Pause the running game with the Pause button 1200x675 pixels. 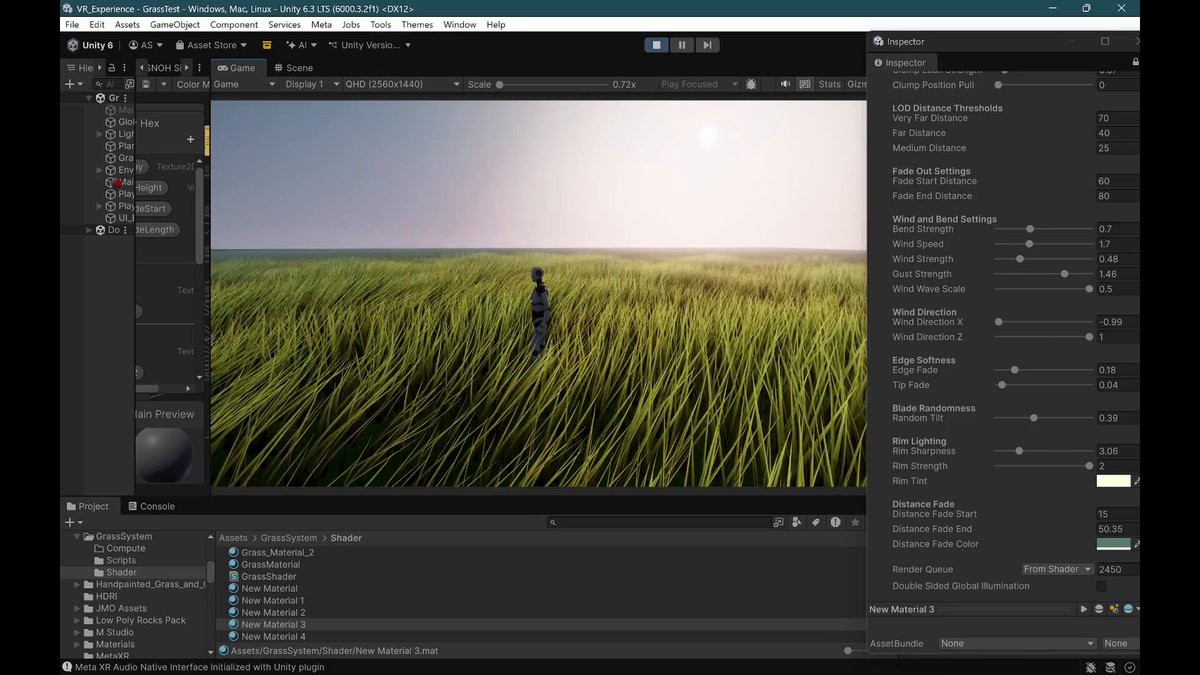point(682,45)
